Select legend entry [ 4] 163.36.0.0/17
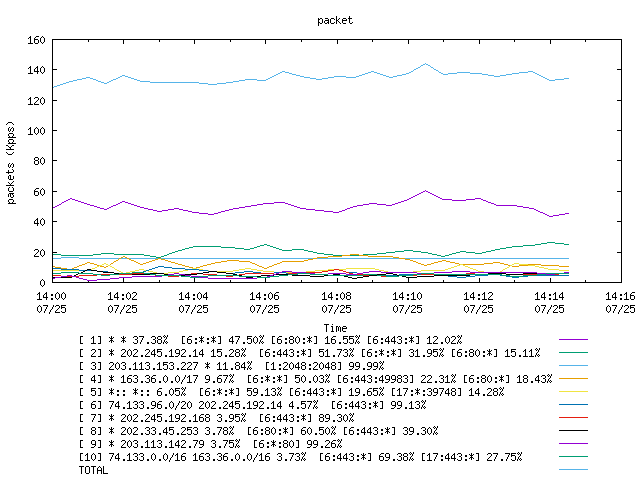The height and width of the screenshot is (480, 640). click(159, 379)
